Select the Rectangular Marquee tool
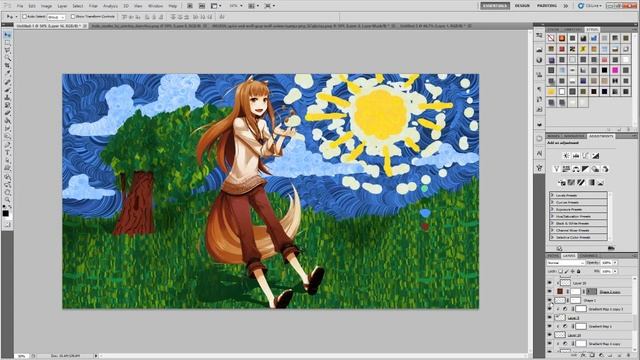This screenshot has height=360, width=640. [7, 43]
